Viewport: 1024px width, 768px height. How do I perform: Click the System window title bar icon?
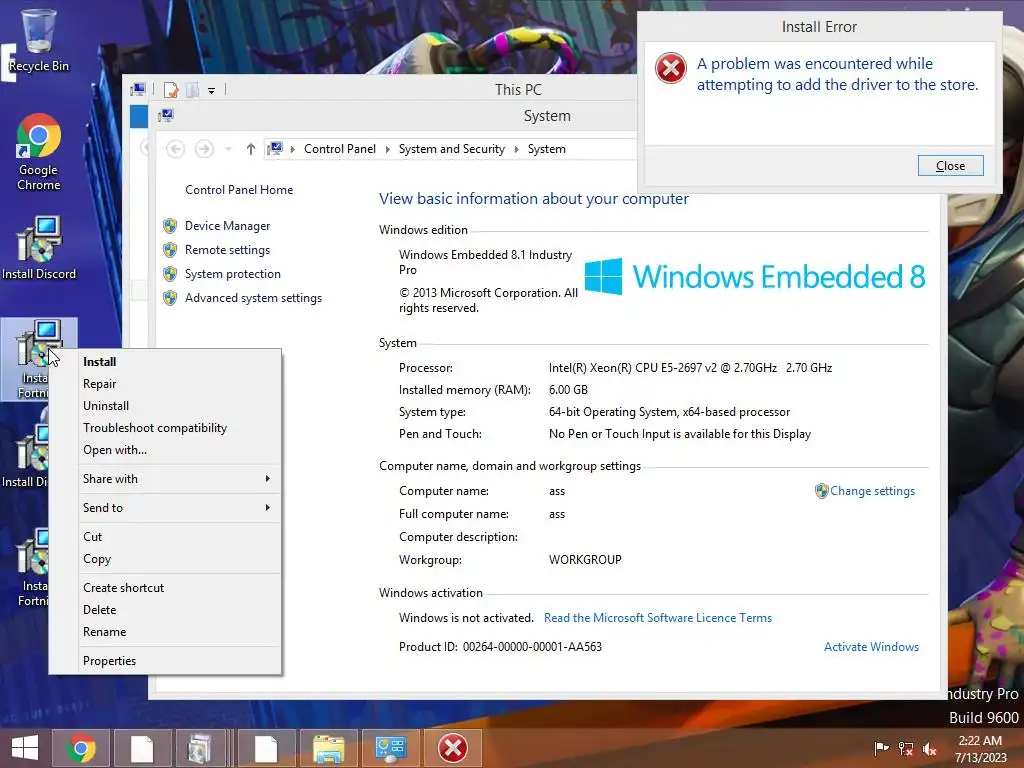pyautogui.click(x=166, y=116)
